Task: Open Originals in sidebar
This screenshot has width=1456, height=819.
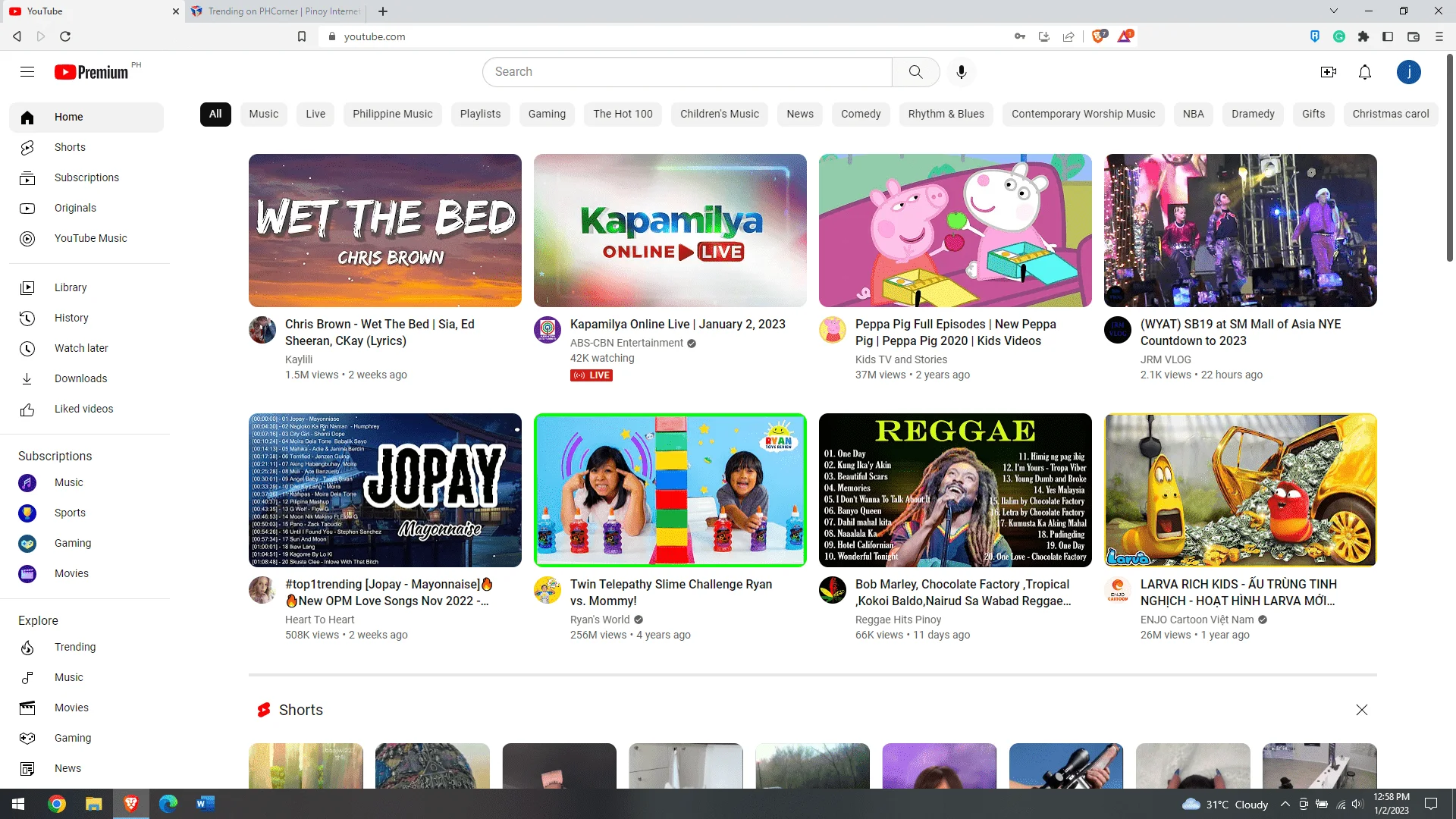Action: point(86,208)
